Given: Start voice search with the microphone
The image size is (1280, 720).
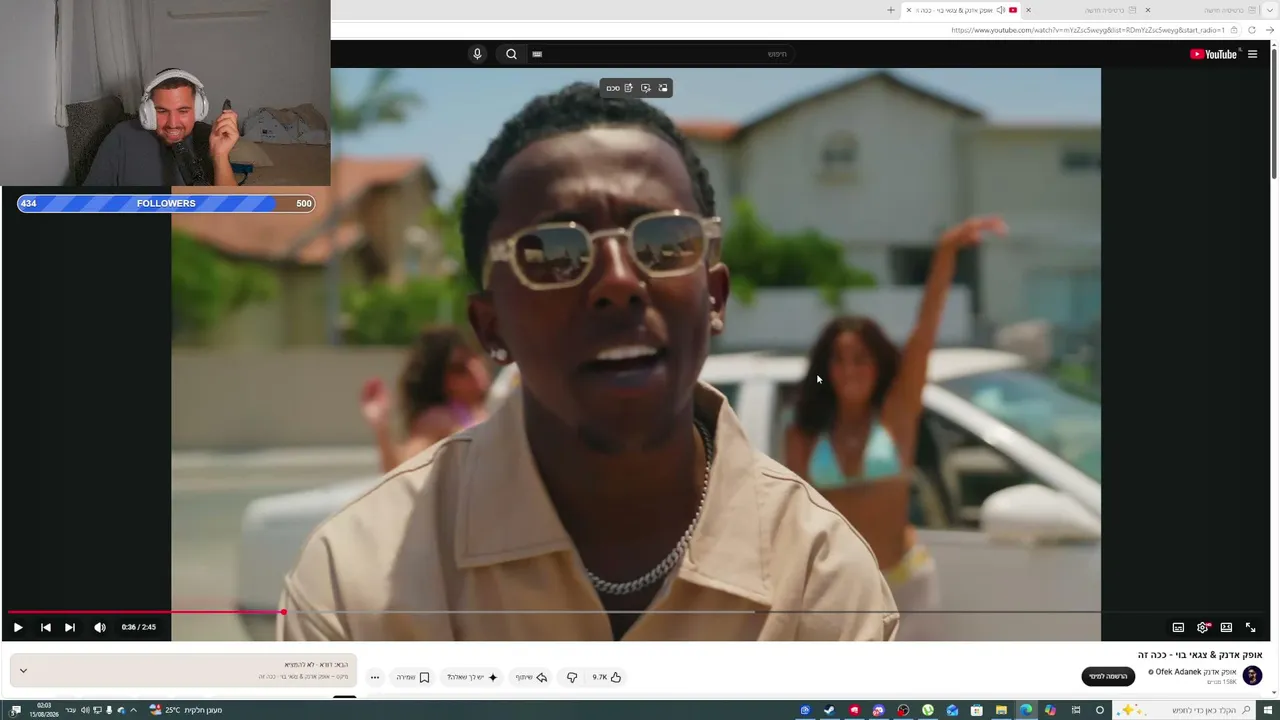Looking at the screenshot, I should [477, 54].
